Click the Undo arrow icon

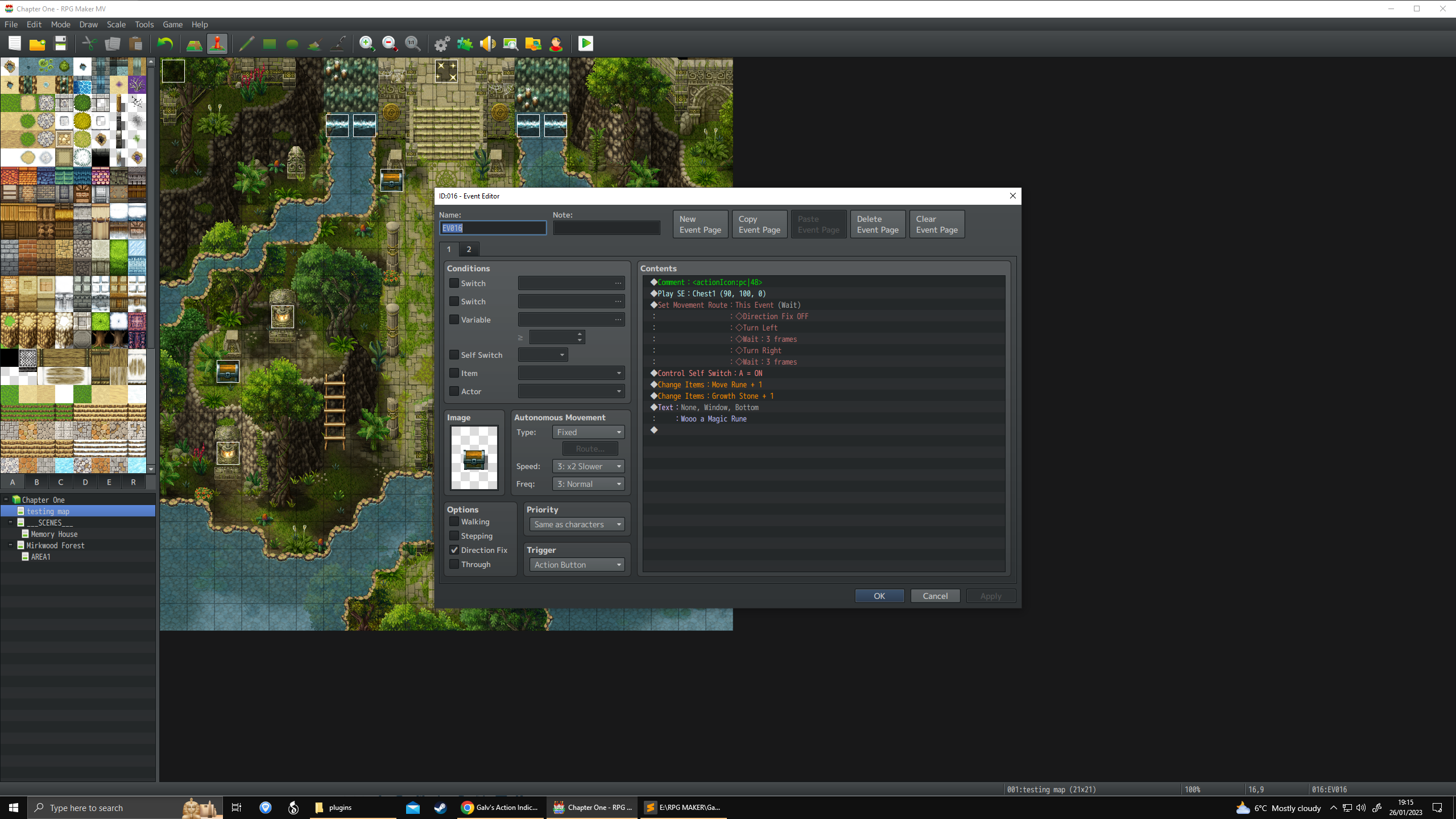[x=165, y=44]
